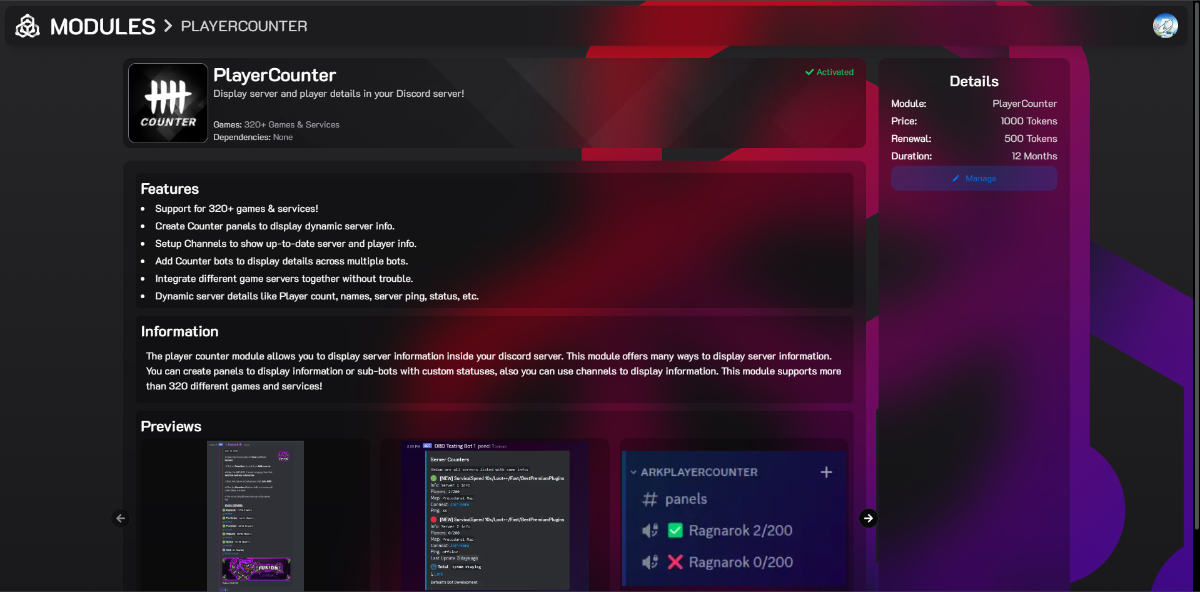Collapse the ARKPLAYERCOUNTER category chevron
This screenshot has height=592, width=1200.
click(633, 472)
